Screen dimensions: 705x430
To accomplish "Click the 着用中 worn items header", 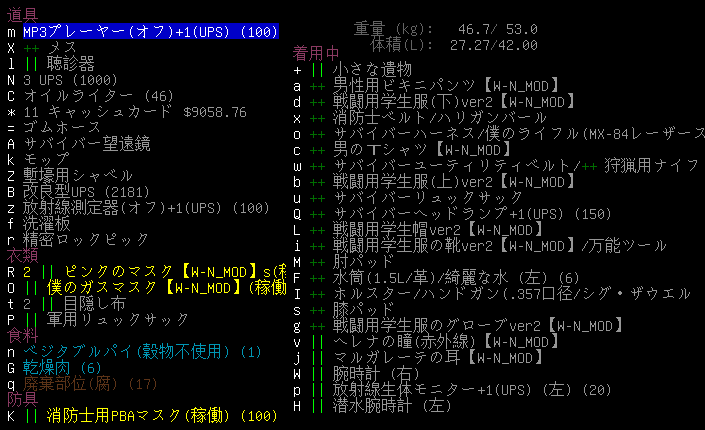I will (x=315, y=52).
